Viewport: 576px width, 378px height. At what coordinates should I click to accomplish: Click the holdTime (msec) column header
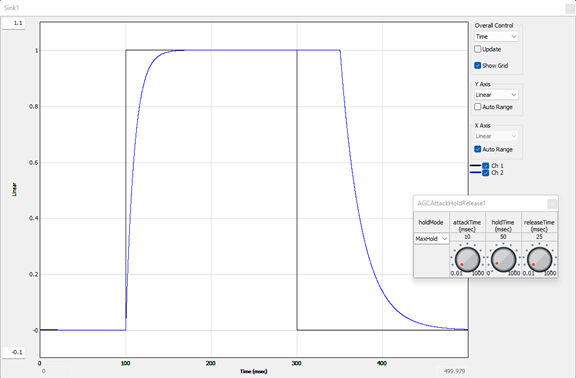(503, 226)
